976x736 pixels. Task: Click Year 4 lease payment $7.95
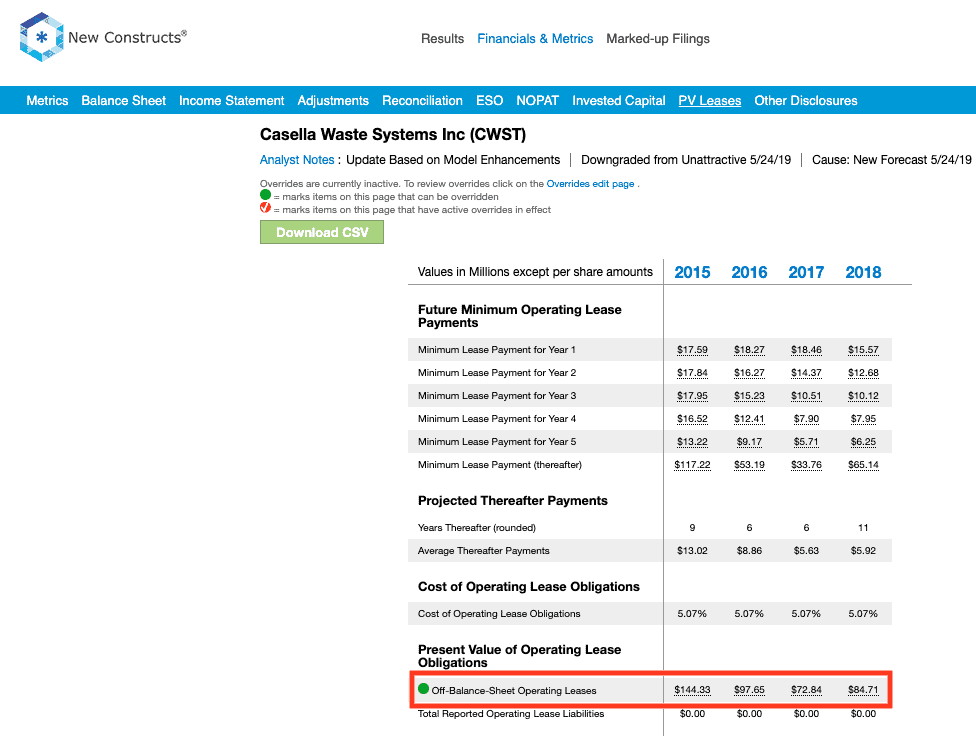tap(863, 419)
